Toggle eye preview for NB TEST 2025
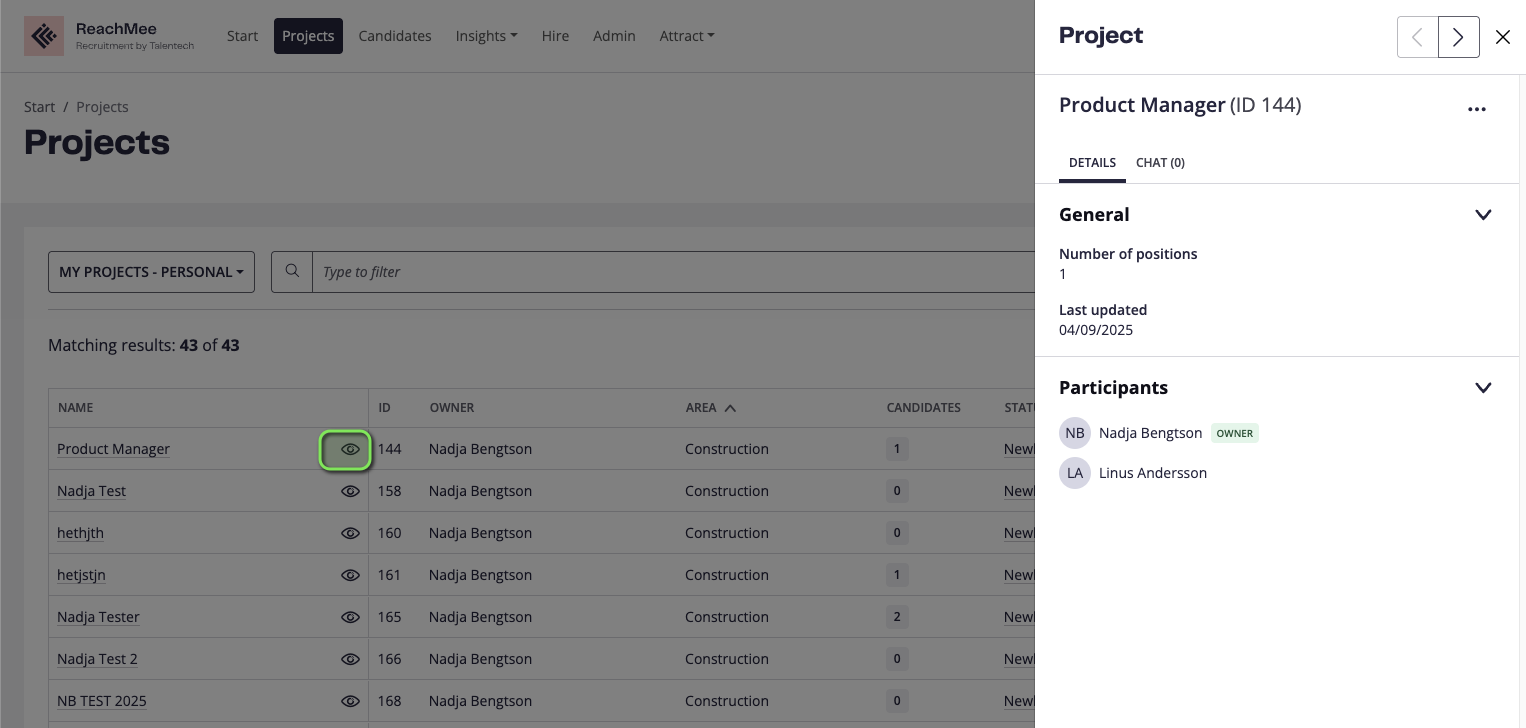1526x728 pixels. click(350, 701)
